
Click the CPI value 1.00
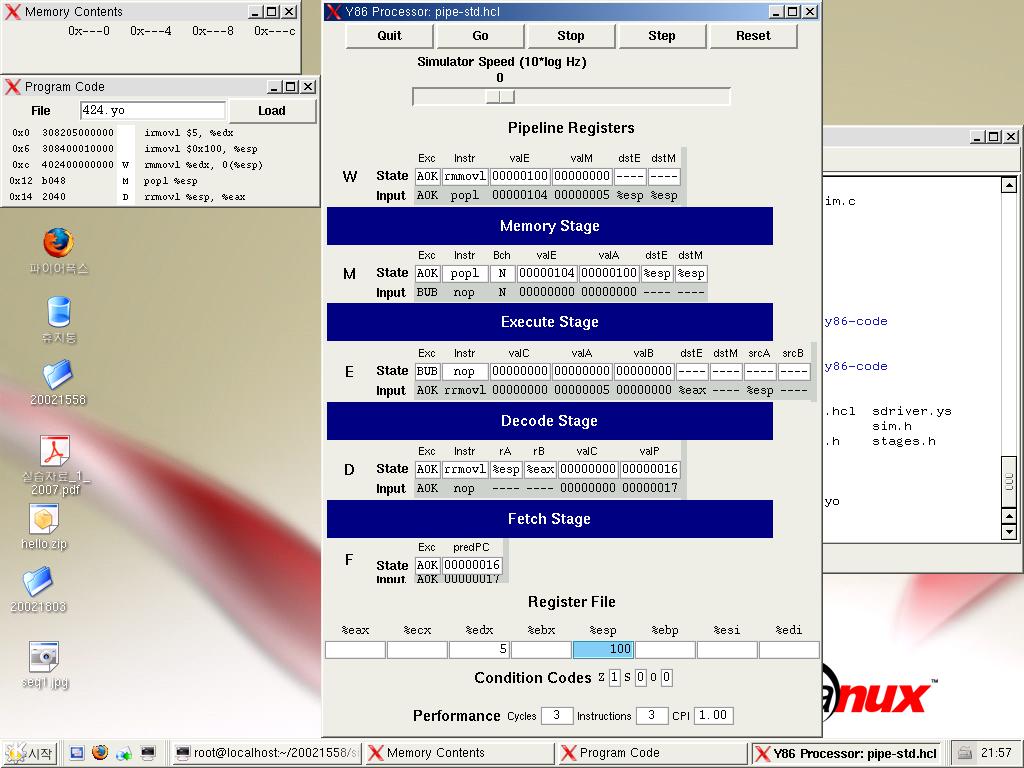tap(714, 716)
